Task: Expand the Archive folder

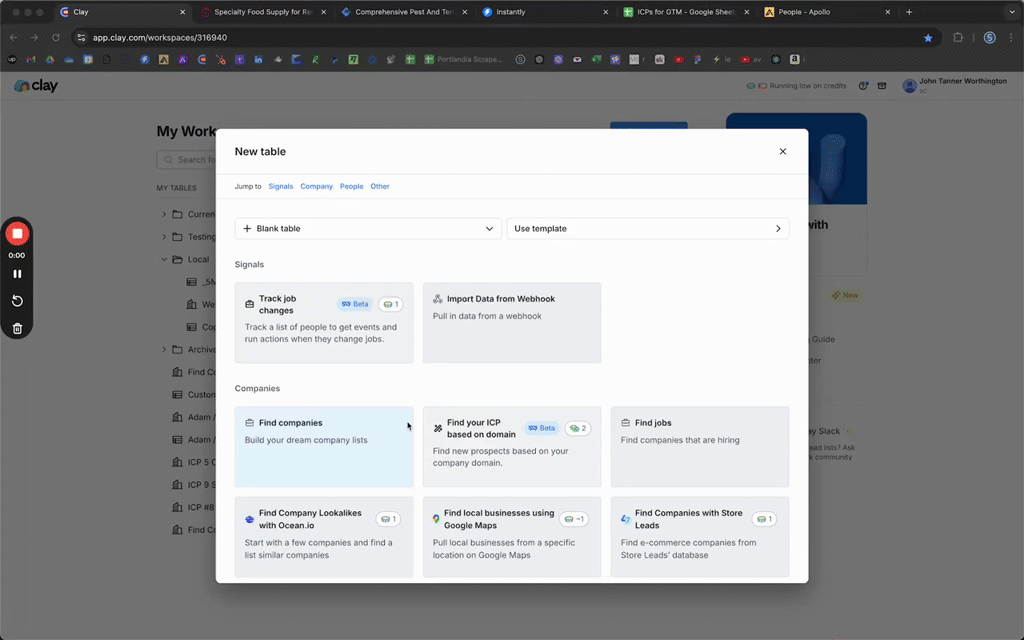Action: point(165,349)
